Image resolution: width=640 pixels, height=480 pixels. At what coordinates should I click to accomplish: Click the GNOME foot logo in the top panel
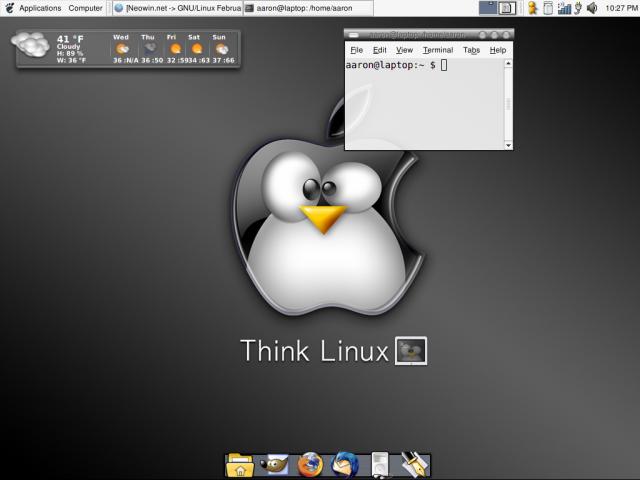click(9, 8)
